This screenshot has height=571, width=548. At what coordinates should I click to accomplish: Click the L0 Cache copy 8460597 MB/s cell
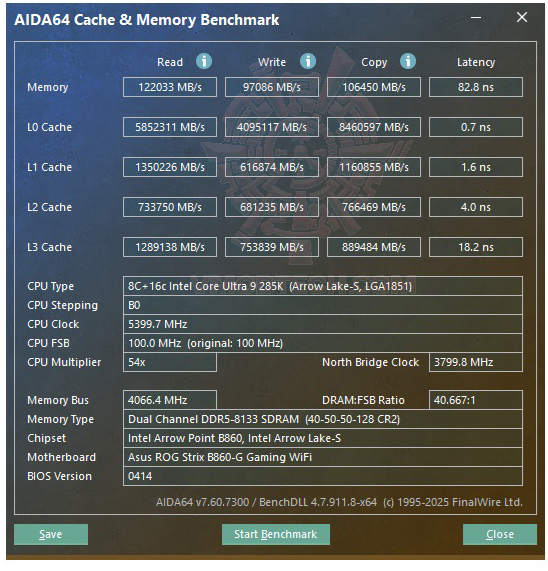374,127
